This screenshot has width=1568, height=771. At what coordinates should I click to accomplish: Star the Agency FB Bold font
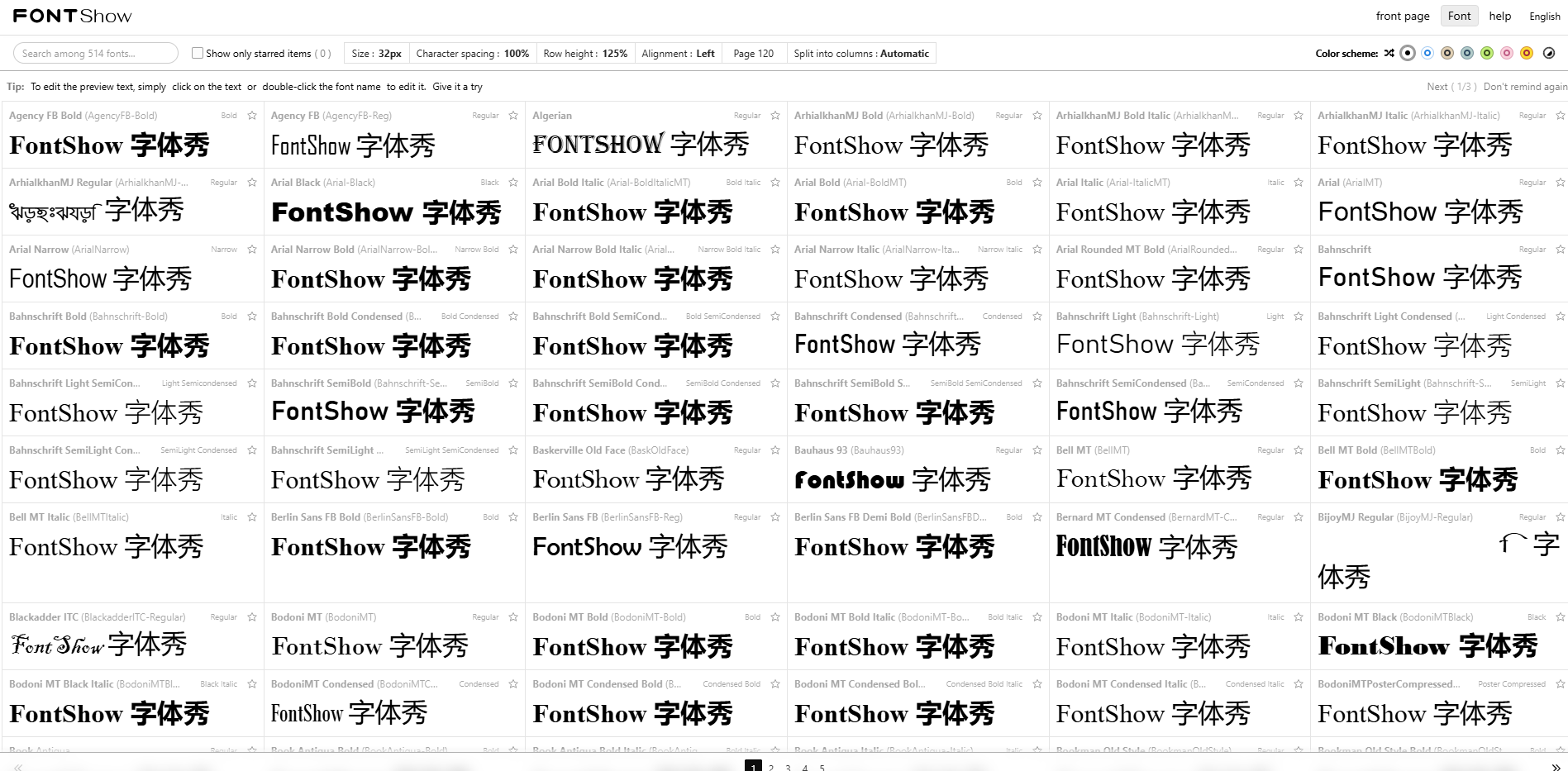pos(252,116)
